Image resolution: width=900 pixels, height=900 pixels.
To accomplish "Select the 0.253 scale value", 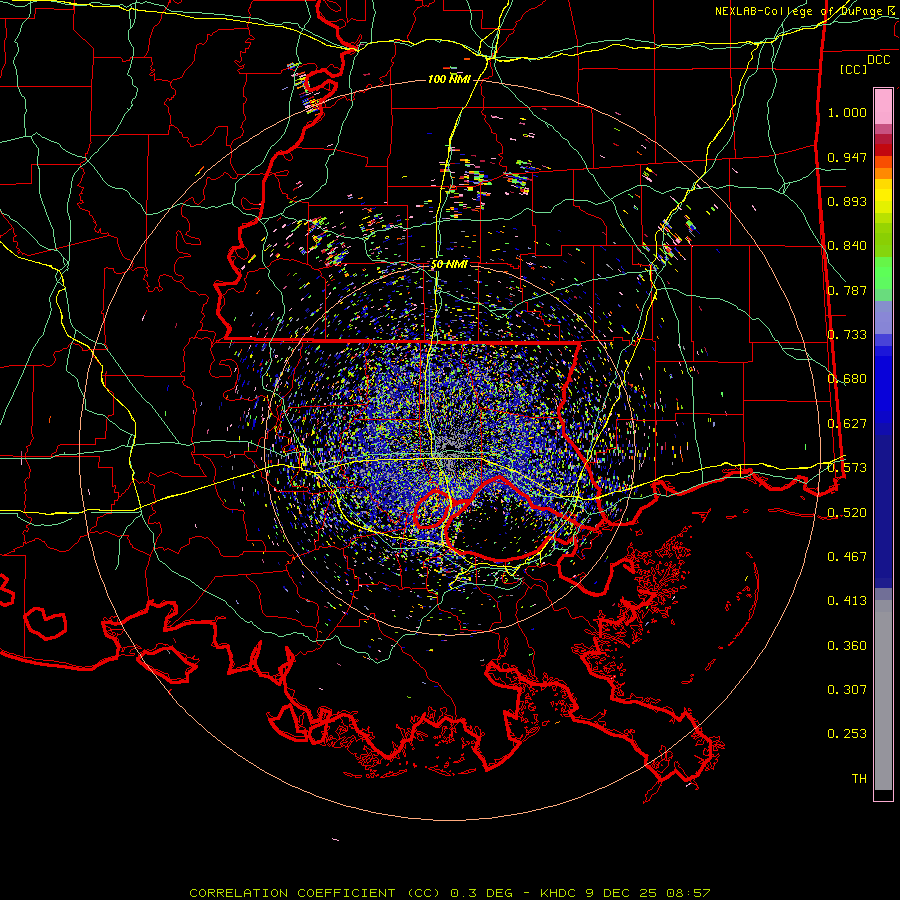I will point(847,734).
